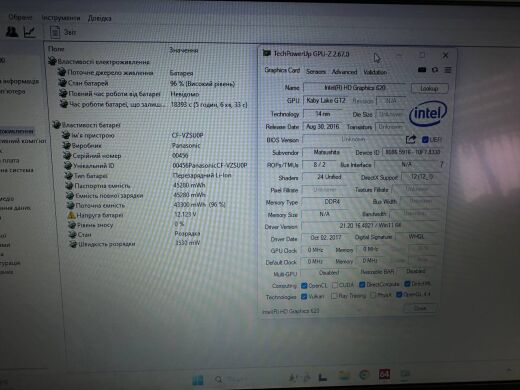The width and height of the screenshot is (520, 390).
Task: Click the DDR4 Memory Type field
Action: pos(331,202)
